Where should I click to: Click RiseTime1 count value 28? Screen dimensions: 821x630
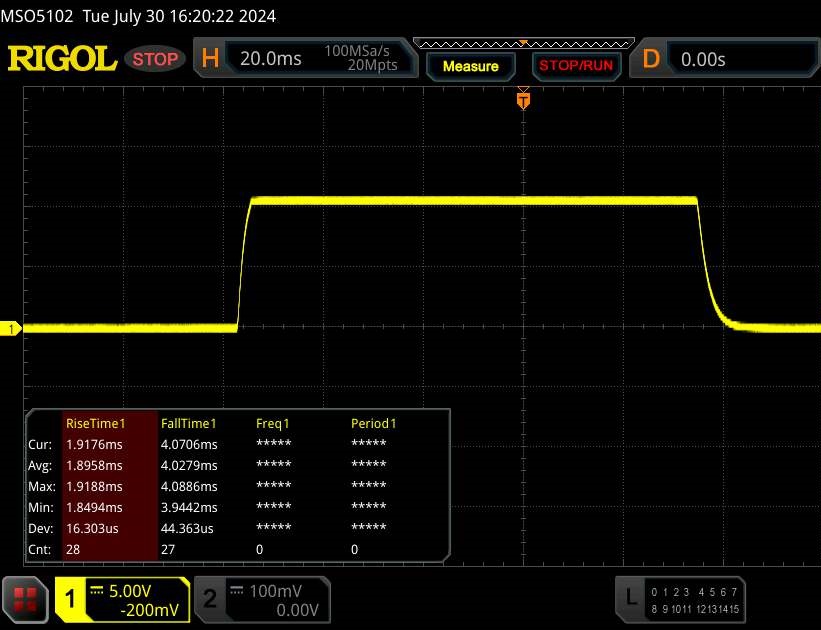(73, 549)
